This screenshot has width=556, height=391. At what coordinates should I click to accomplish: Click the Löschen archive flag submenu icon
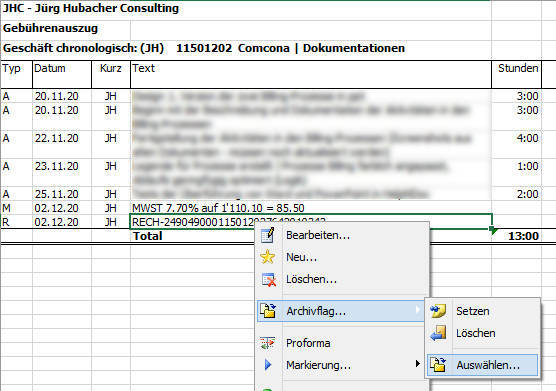pos(438,333)
